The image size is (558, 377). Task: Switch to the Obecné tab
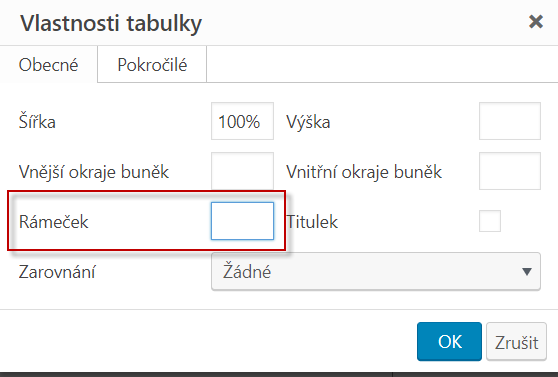(x=48, y=65)
